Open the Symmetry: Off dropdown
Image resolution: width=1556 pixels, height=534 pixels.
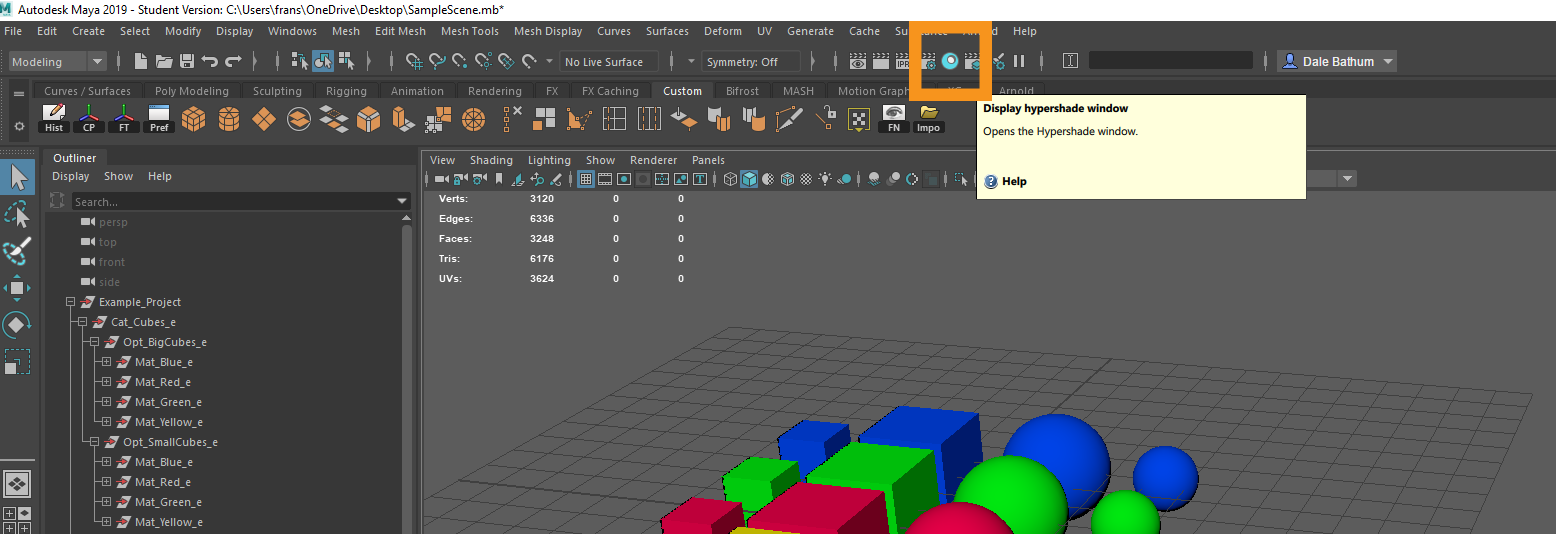751,62
